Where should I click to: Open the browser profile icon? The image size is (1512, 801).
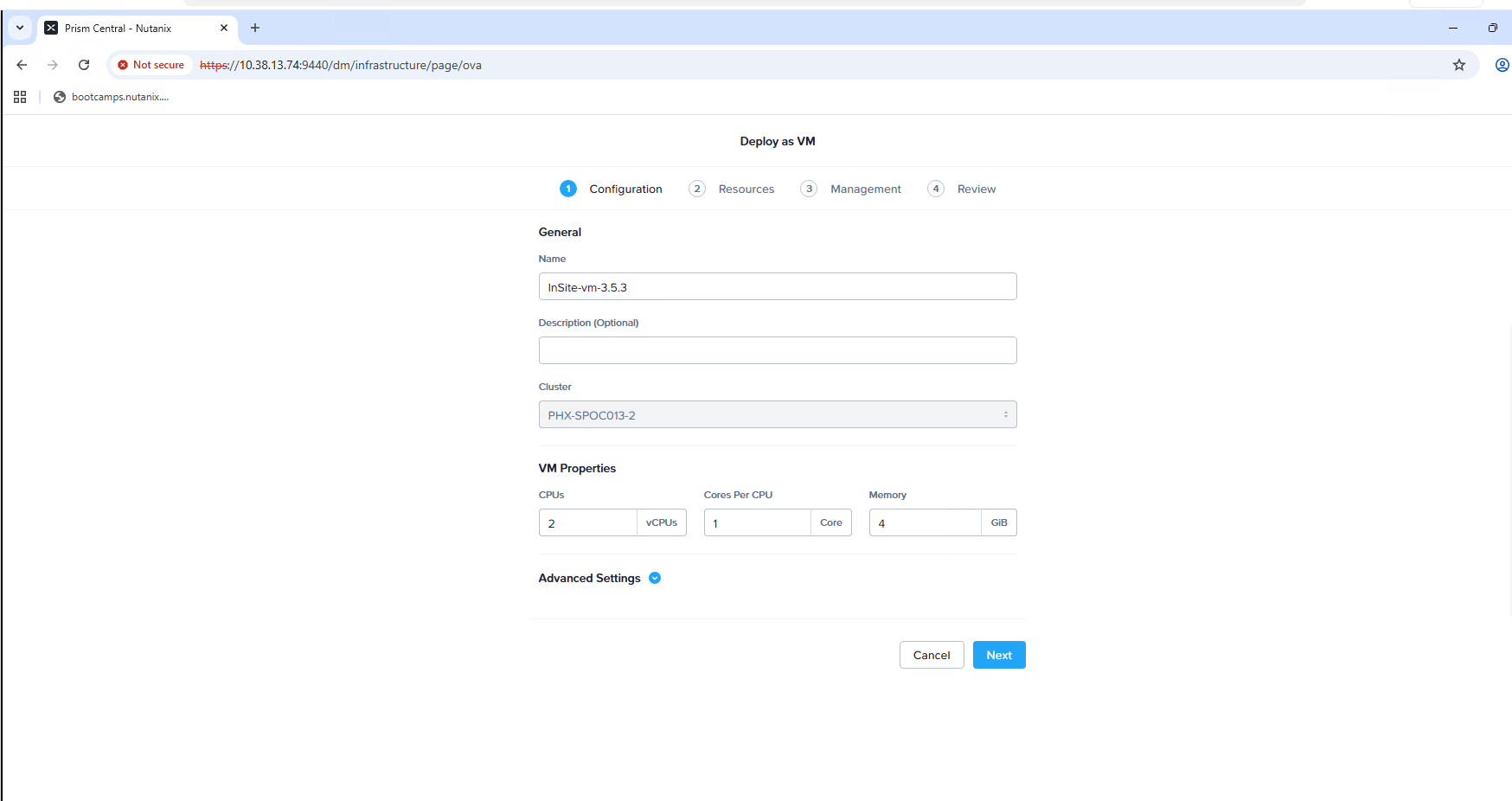tap(1502, 65)
